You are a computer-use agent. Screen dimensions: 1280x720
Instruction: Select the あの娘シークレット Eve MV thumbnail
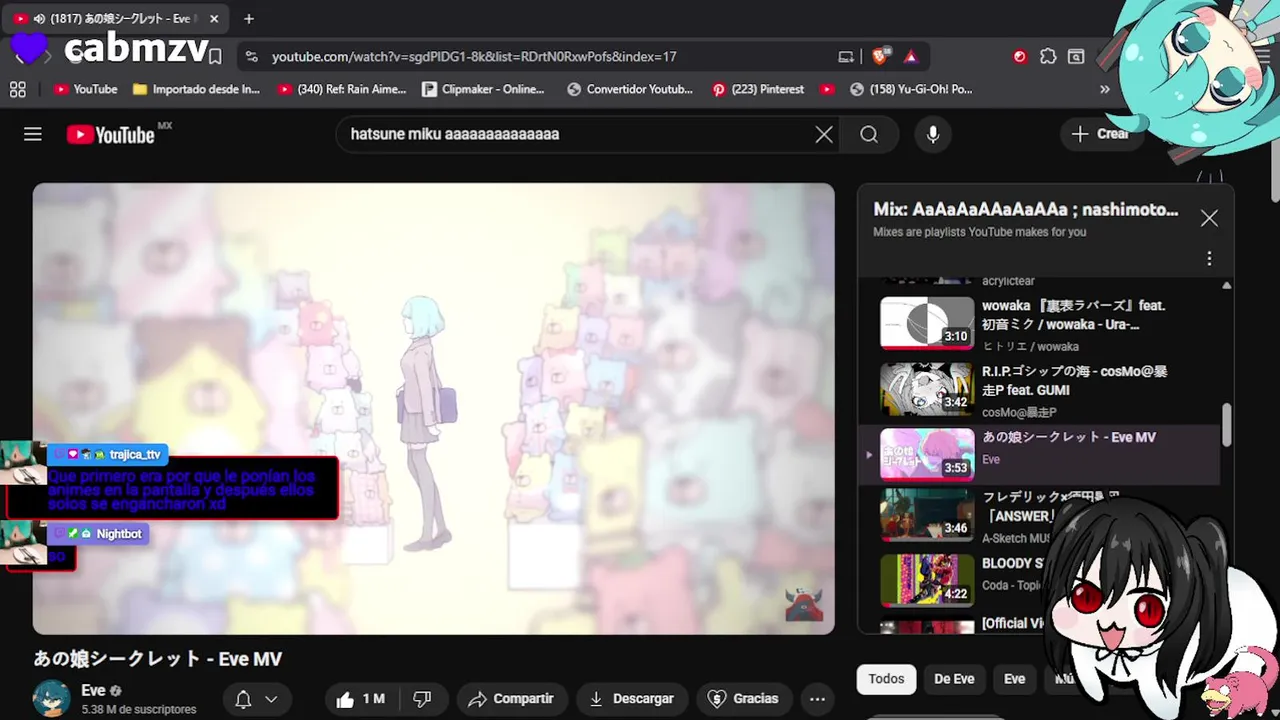pos(927,455)
